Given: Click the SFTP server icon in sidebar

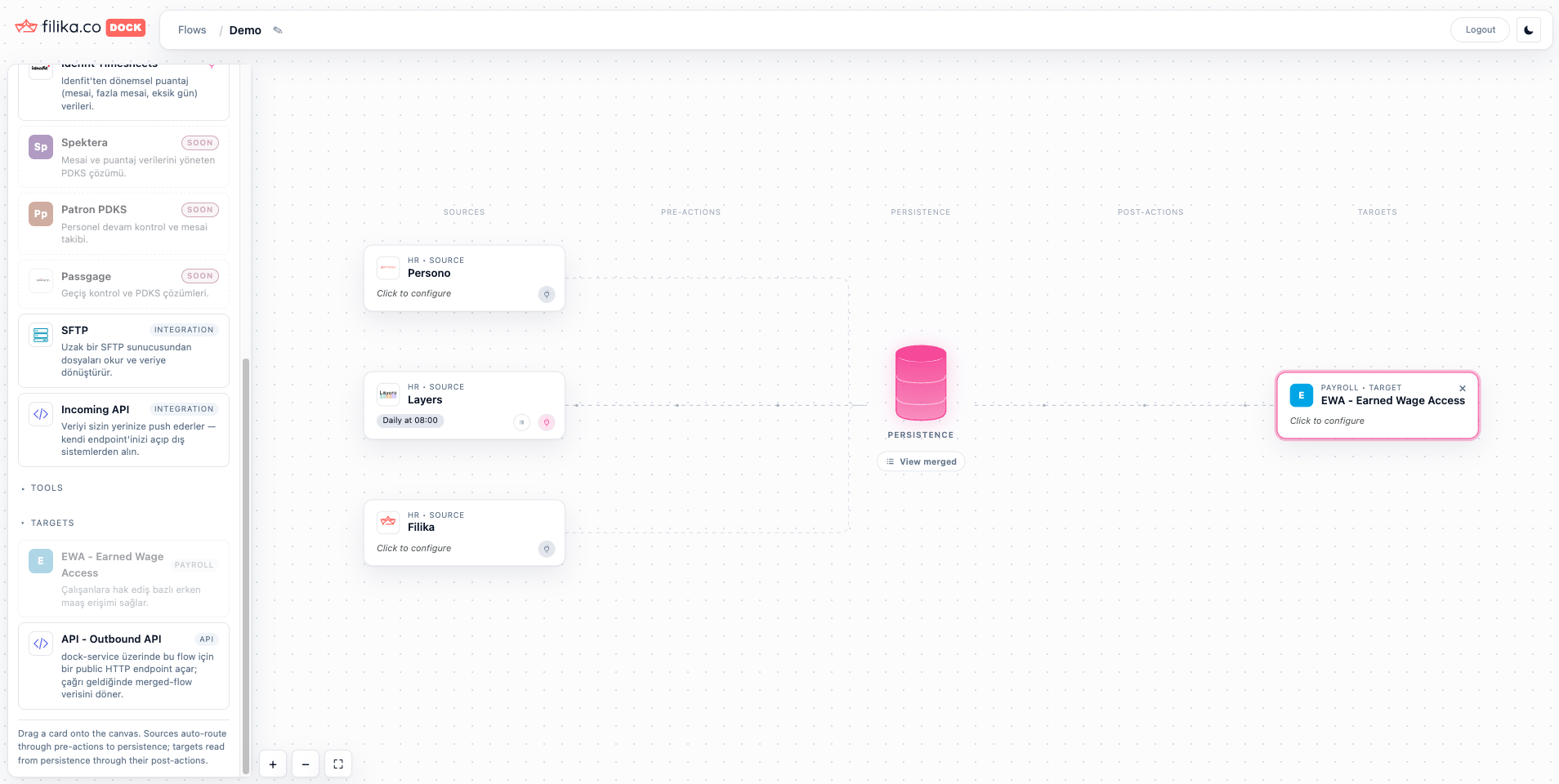Looking at the screenshot, I should [x=41, y=335].
